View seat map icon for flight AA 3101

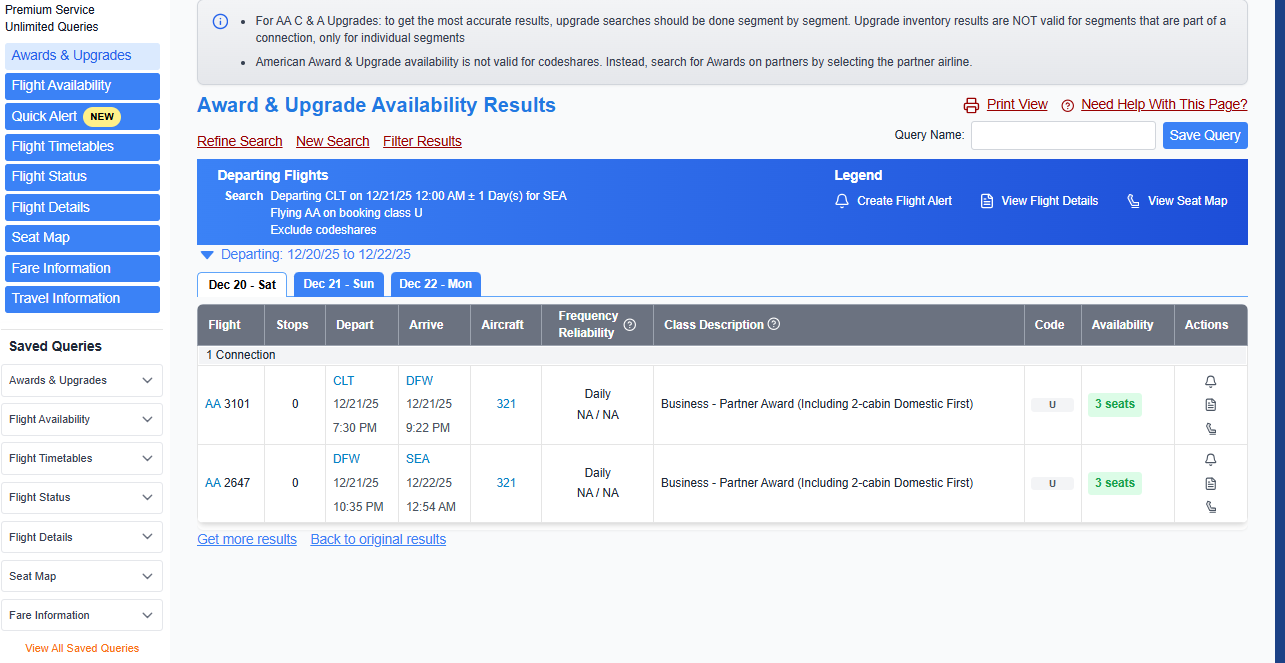[x=1210, y=429]
